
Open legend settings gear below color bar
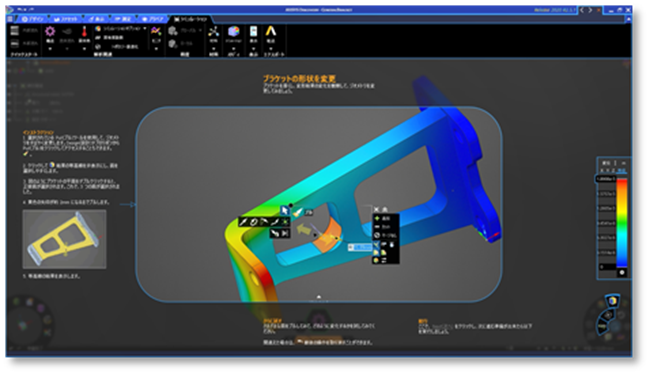(x=622, y=273)
